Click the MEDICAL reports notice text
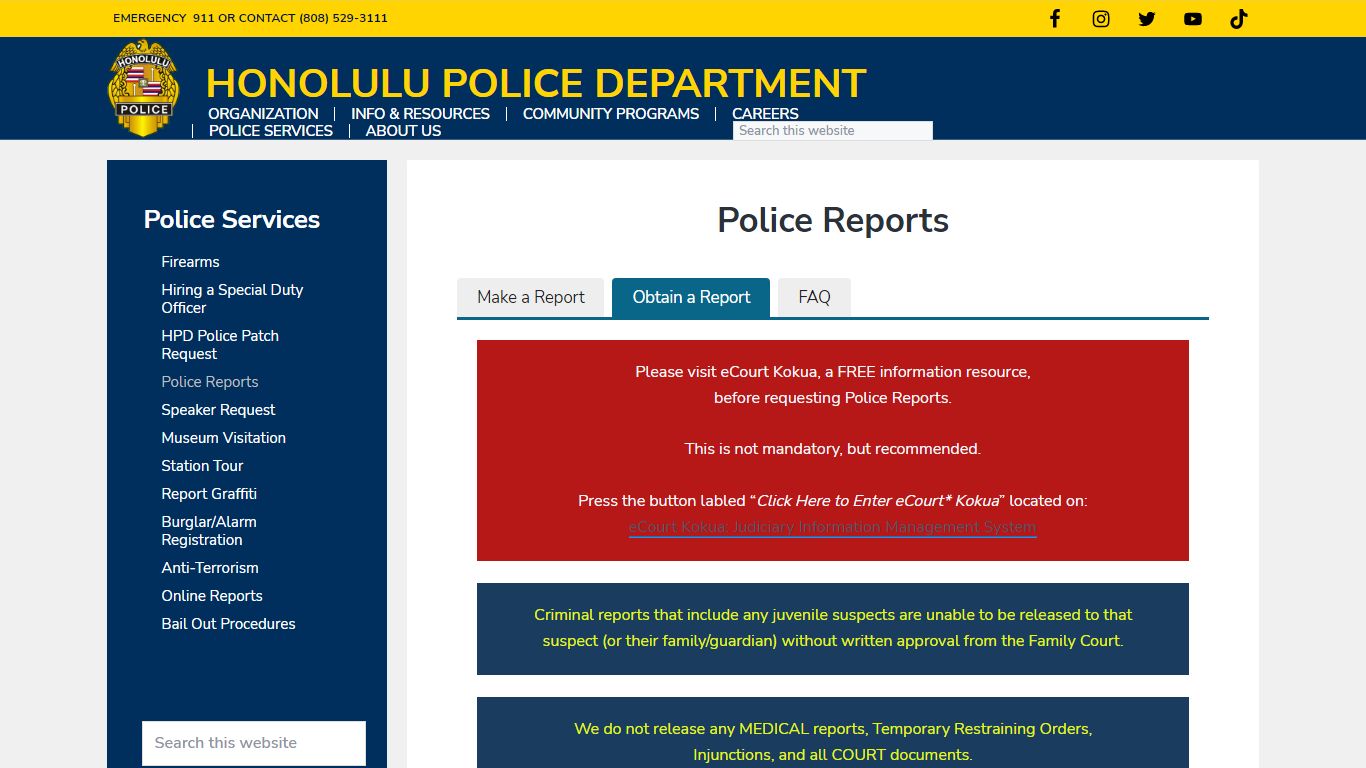The height and width of the screenshot is (768, 1366). (833, 742)
